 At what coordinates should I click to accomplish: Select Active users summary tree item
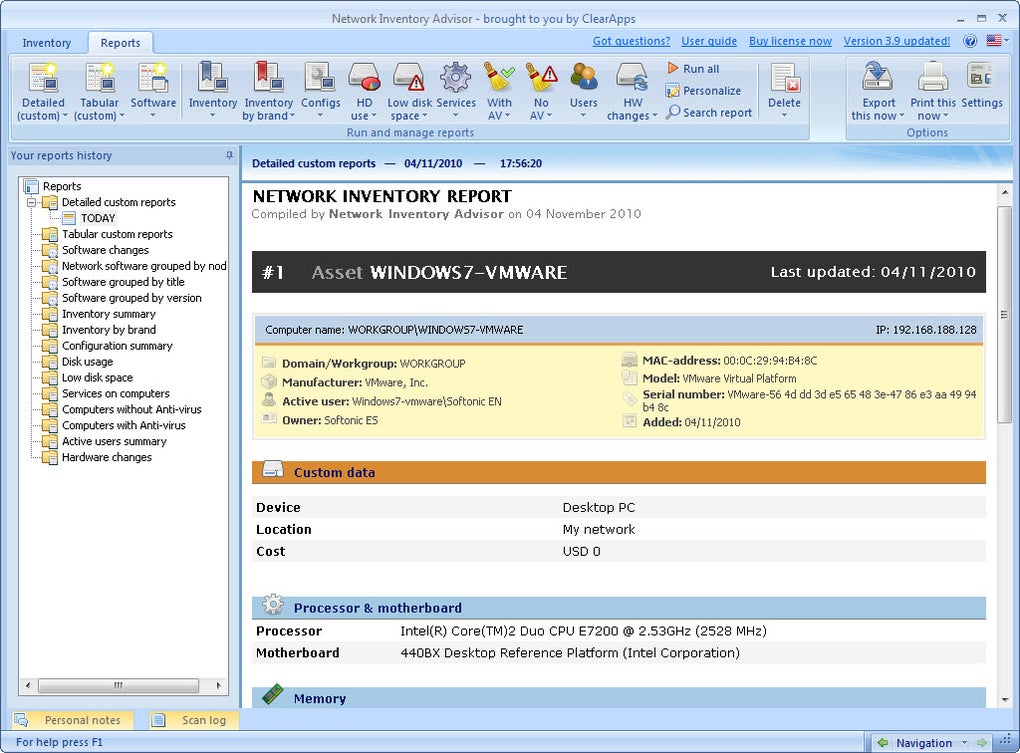114,442
